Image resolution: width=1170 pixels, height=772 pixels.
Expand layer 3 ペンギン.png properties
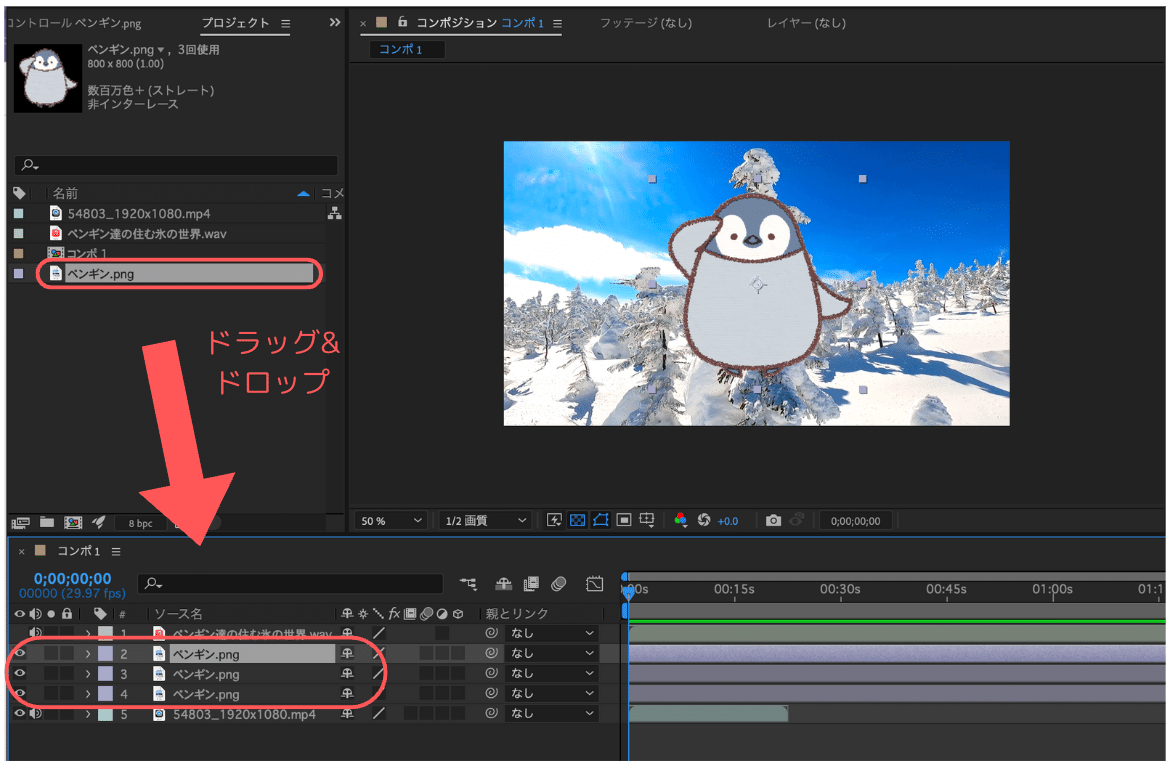(x=88, y=674)
